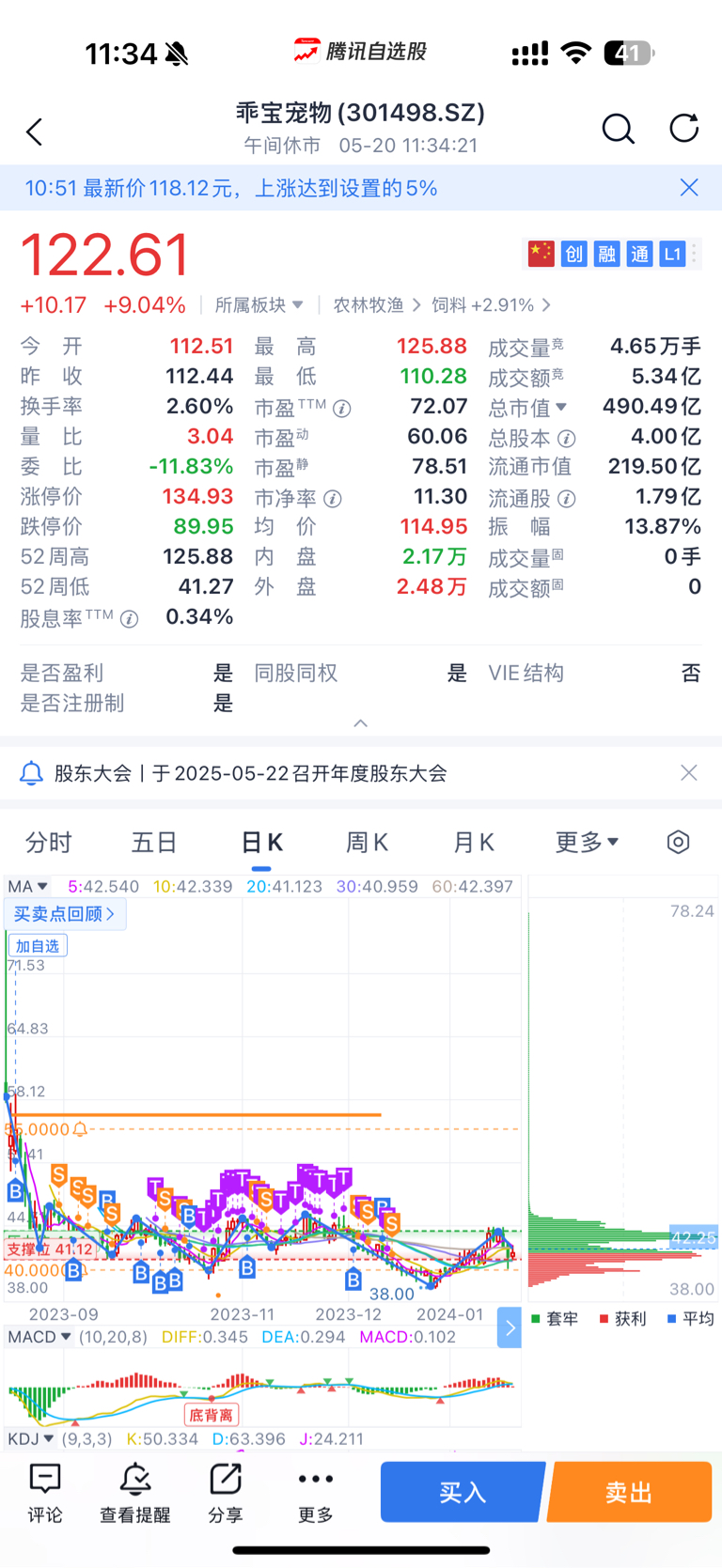Viewport: 722px width, 1568px height.
Task: Tap the China flag market icon
Action: click(541, 254)
